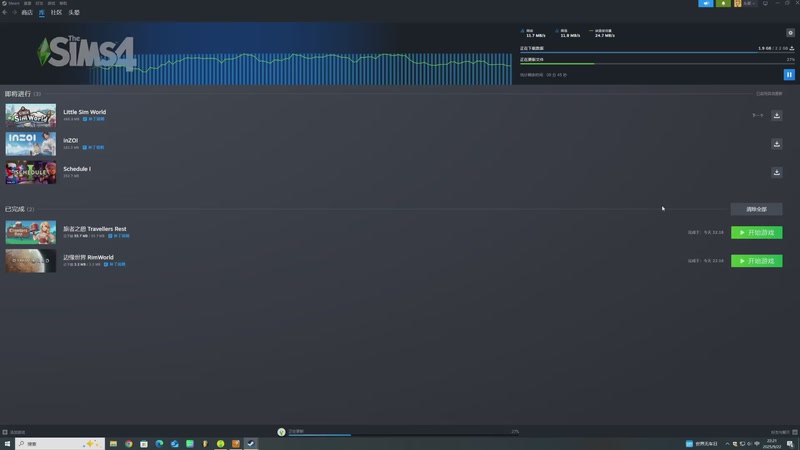Open the profile name tab
This screenshot has width=800, height=450.
(x=74, y=12)
